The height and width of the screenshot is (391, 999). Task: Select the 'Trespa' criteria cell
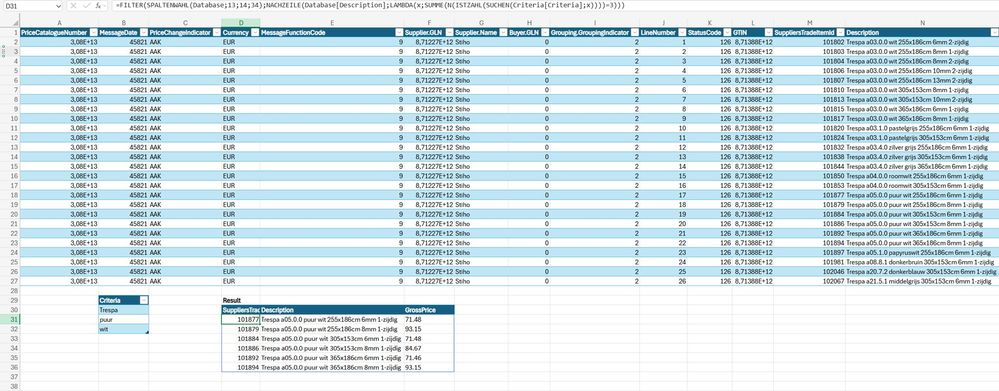coord(124,309)
